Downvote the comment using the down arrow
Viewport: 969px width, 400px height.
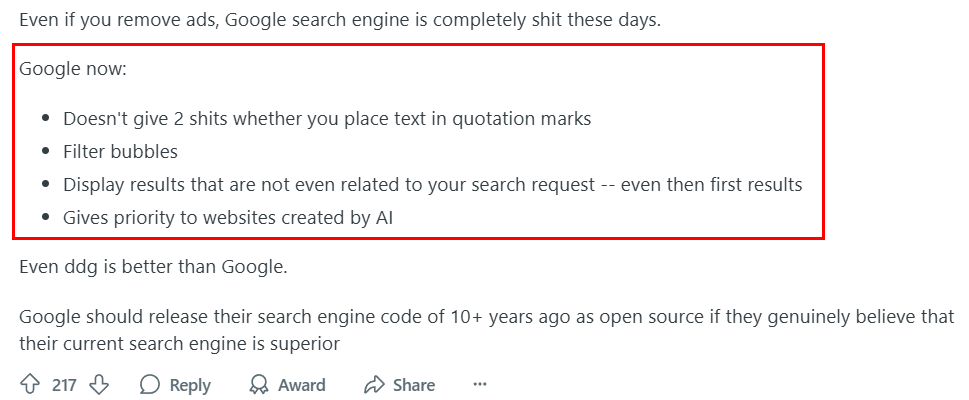pos(99,385)
